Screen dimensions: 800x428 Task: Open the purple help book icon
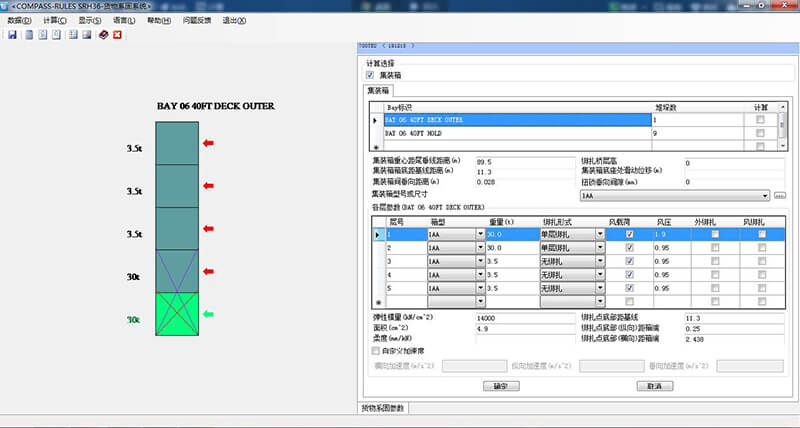pyautogui.click(x=104, y=35)
